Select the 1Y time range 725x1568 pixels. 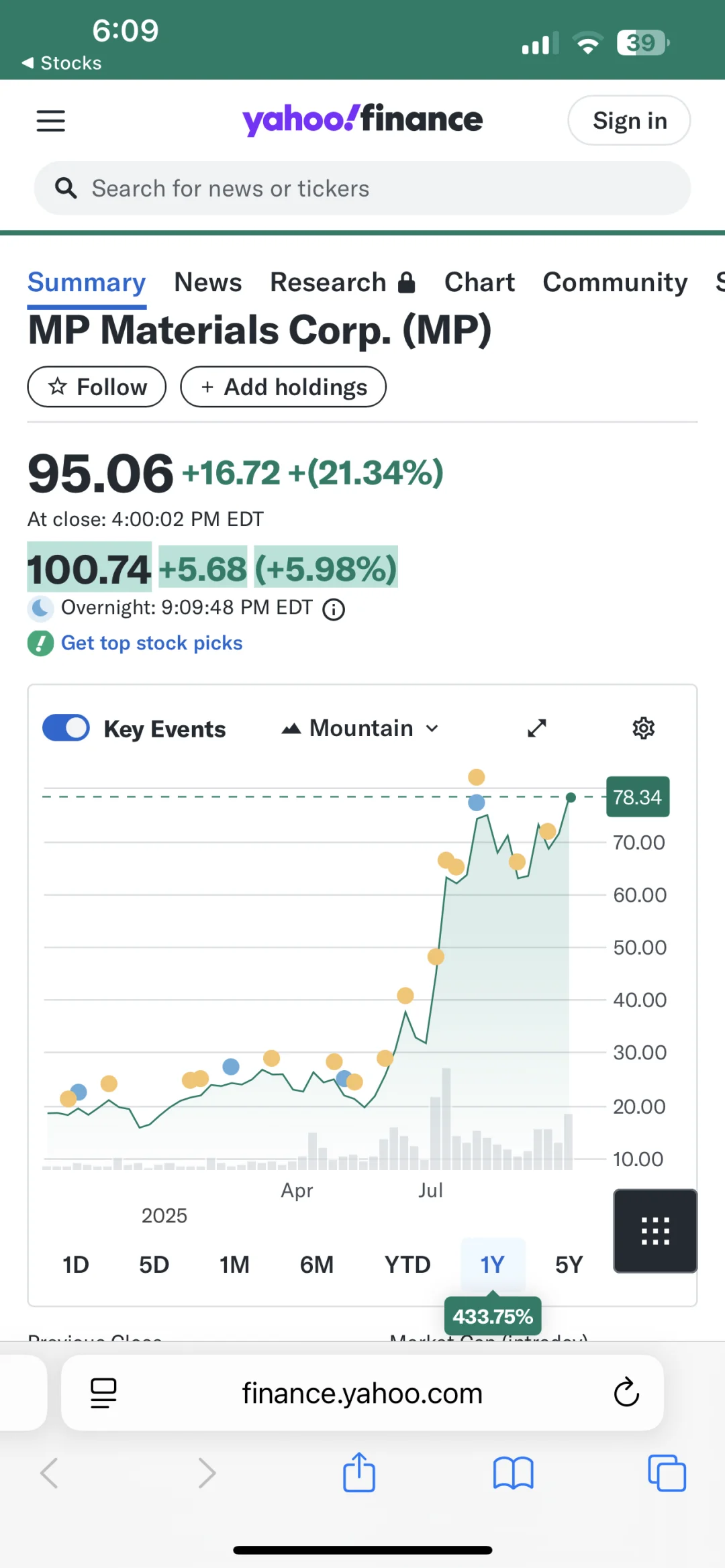coord(493,1265)
